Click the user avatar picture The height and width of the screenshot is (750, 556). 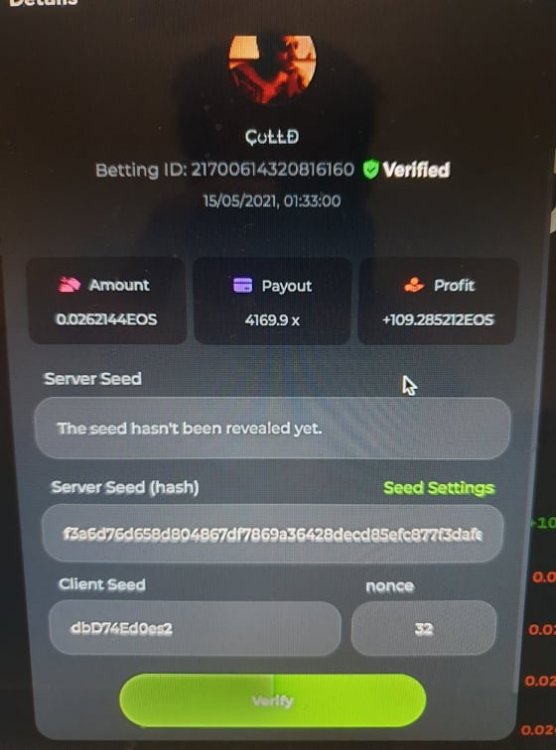tap(272, 67)
